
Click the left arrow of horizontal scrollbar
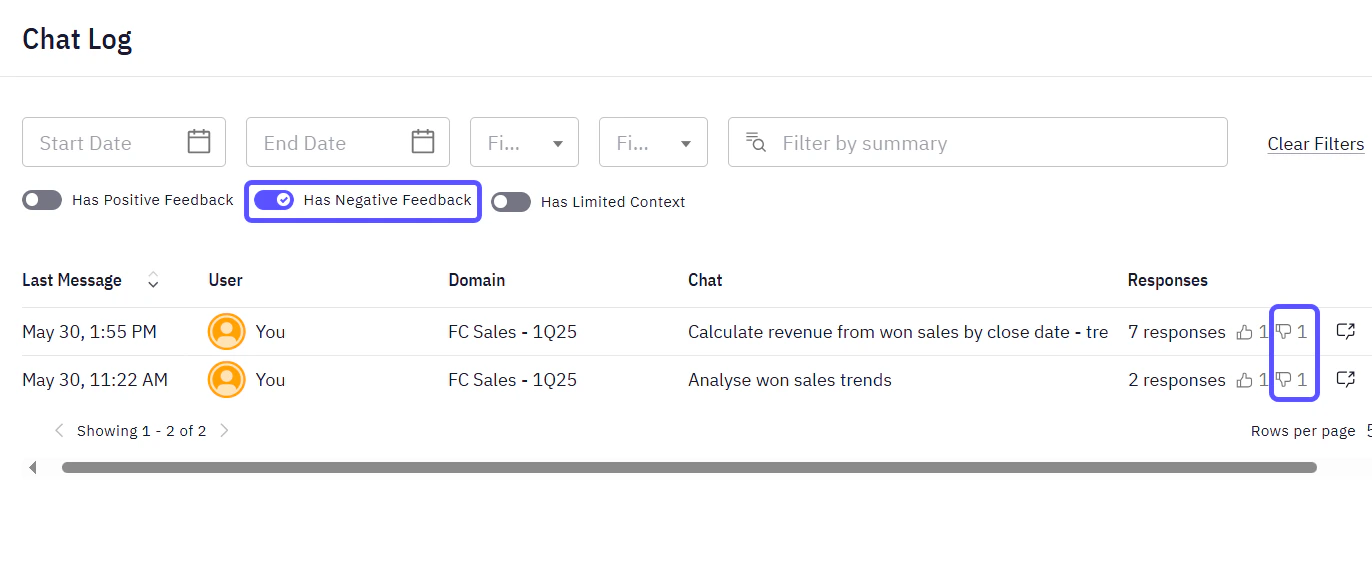click(x=33, y=467)
